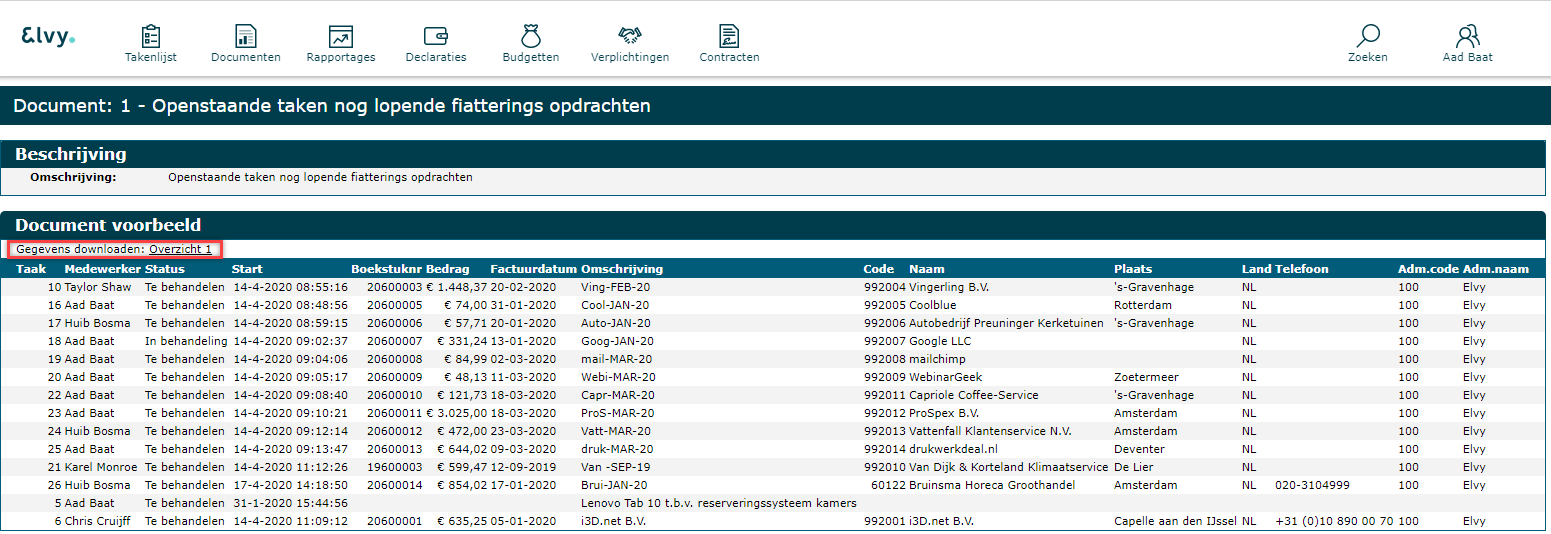Select the Vingerling B.V. task row

950,287
